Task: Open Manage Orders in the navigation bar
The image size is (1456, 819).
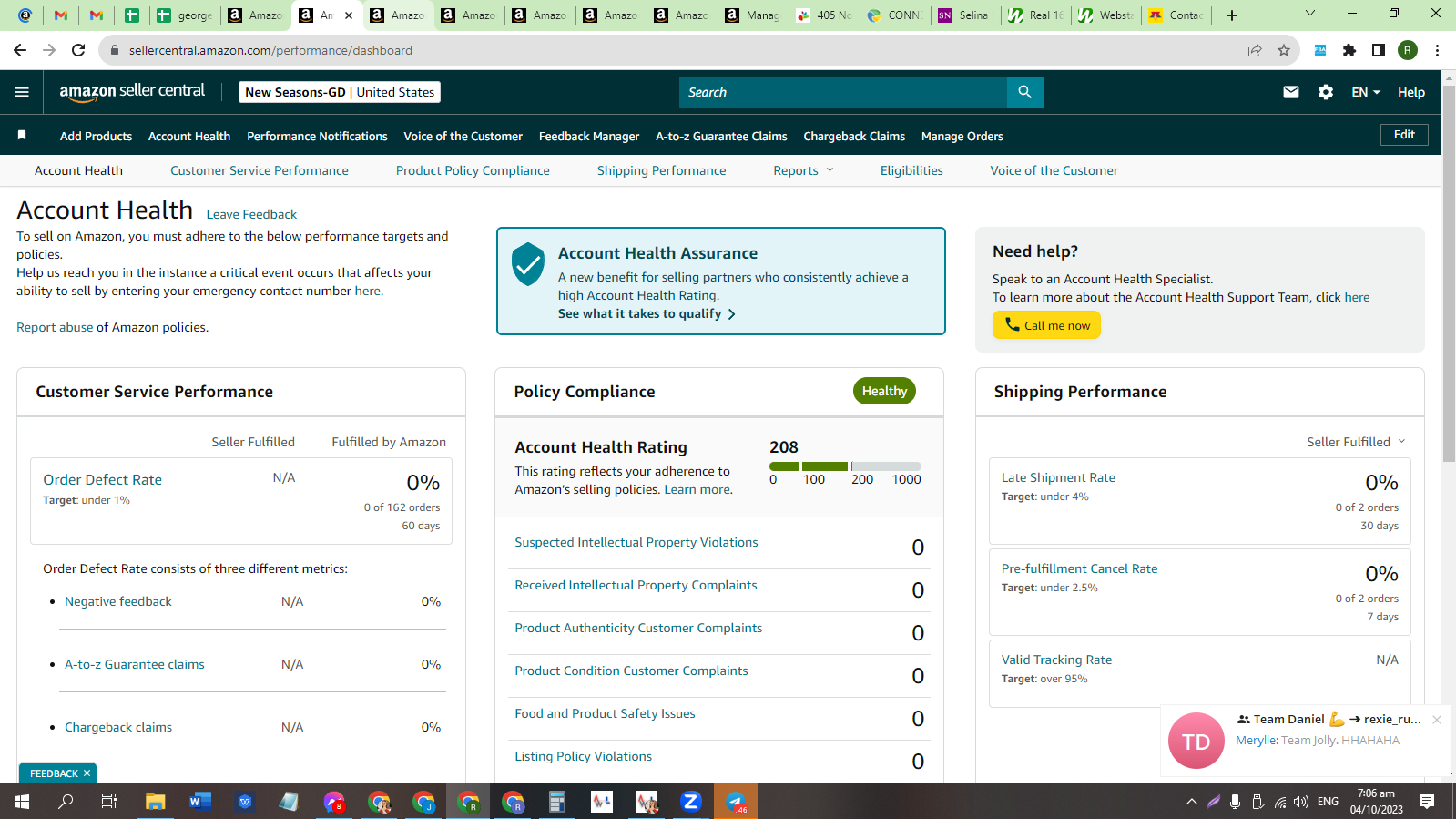Action: (x=962, y=136)
